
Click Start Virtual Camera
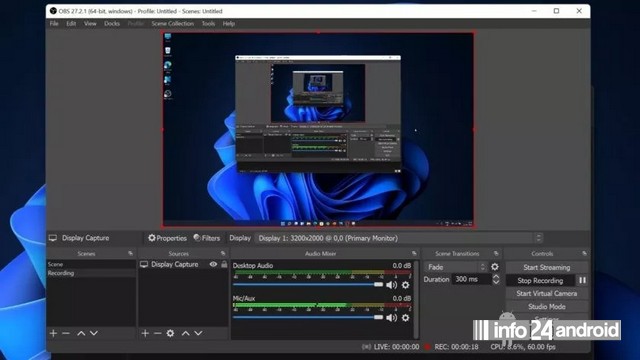pos(547,293)
